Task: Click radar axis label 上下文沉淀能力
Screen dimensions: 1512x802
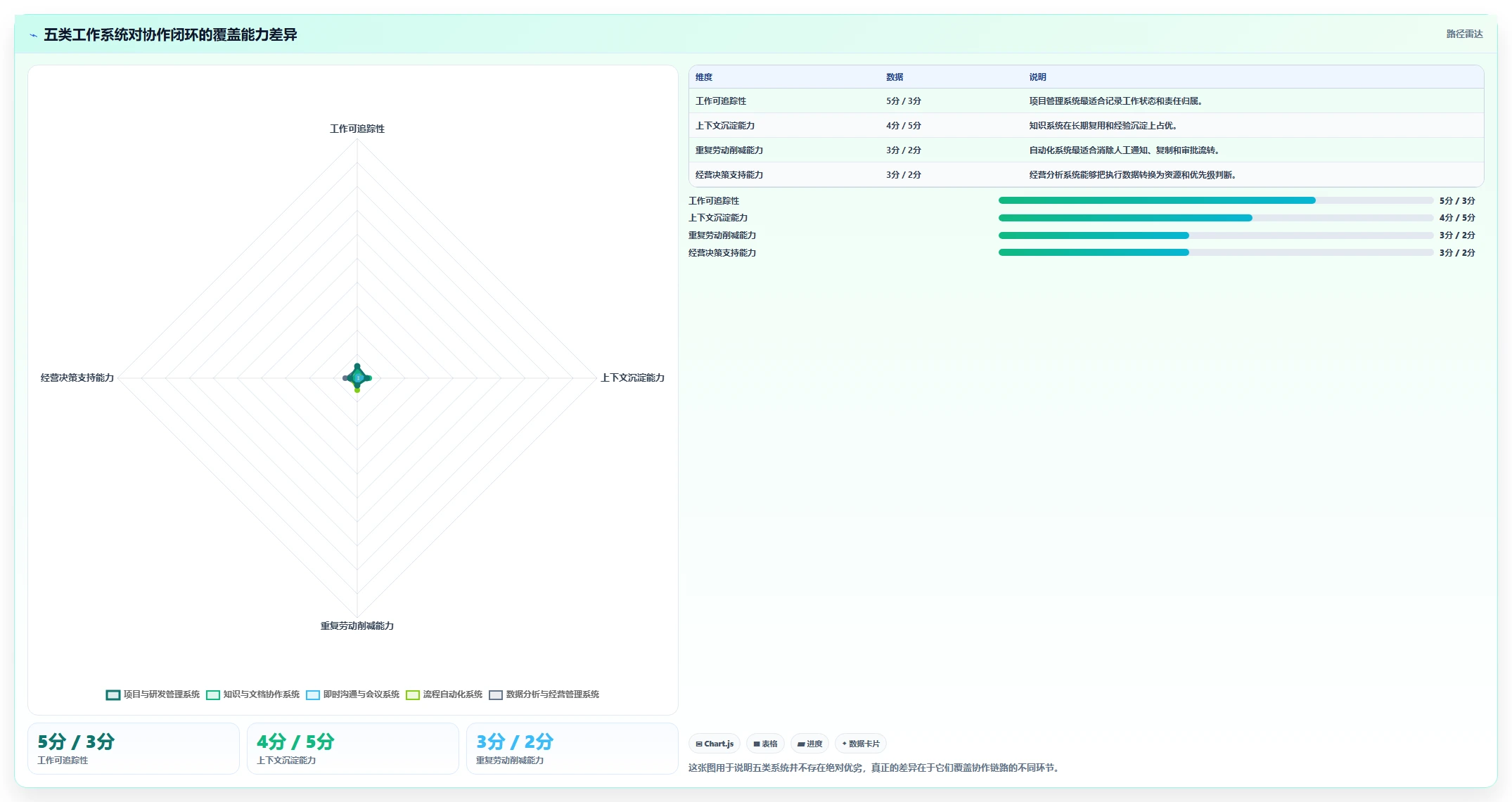Action: 632,377
